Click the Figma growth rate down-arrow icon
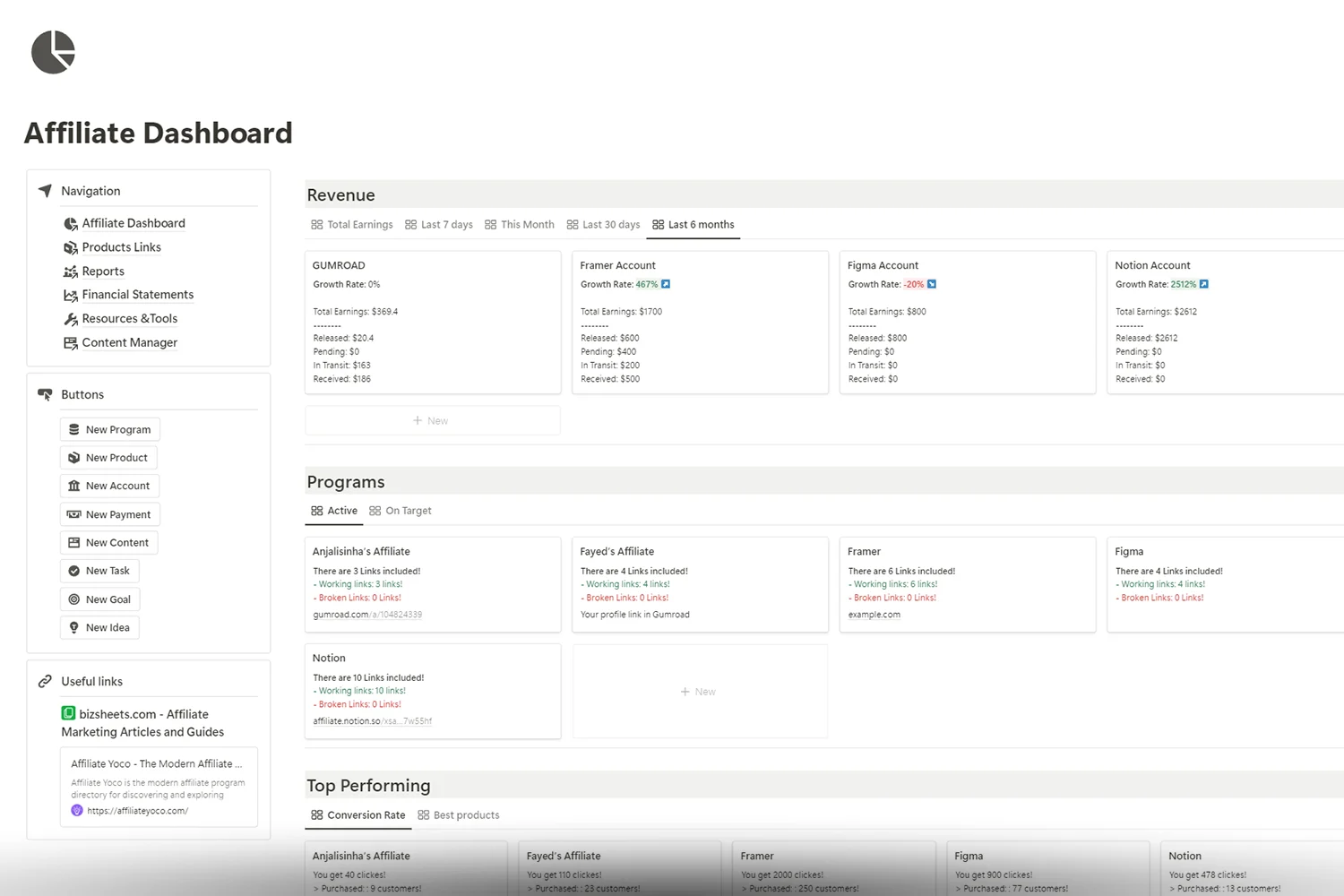The height and width of the screenshot is (896, 1344). pyautogui.click(x=932, y=284)
